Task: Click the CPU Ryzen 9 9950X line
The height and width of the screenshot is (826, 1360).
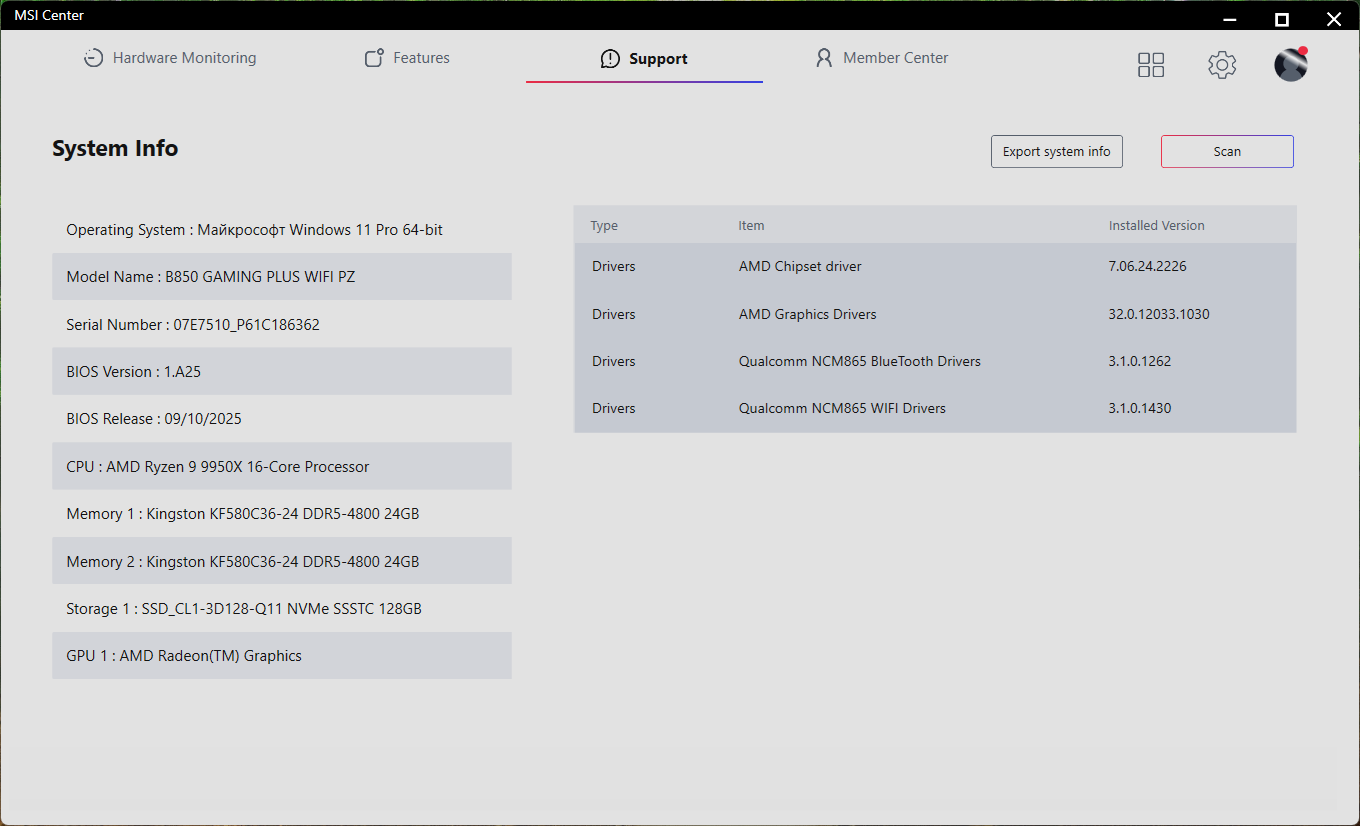Action: tap(282, 467)
